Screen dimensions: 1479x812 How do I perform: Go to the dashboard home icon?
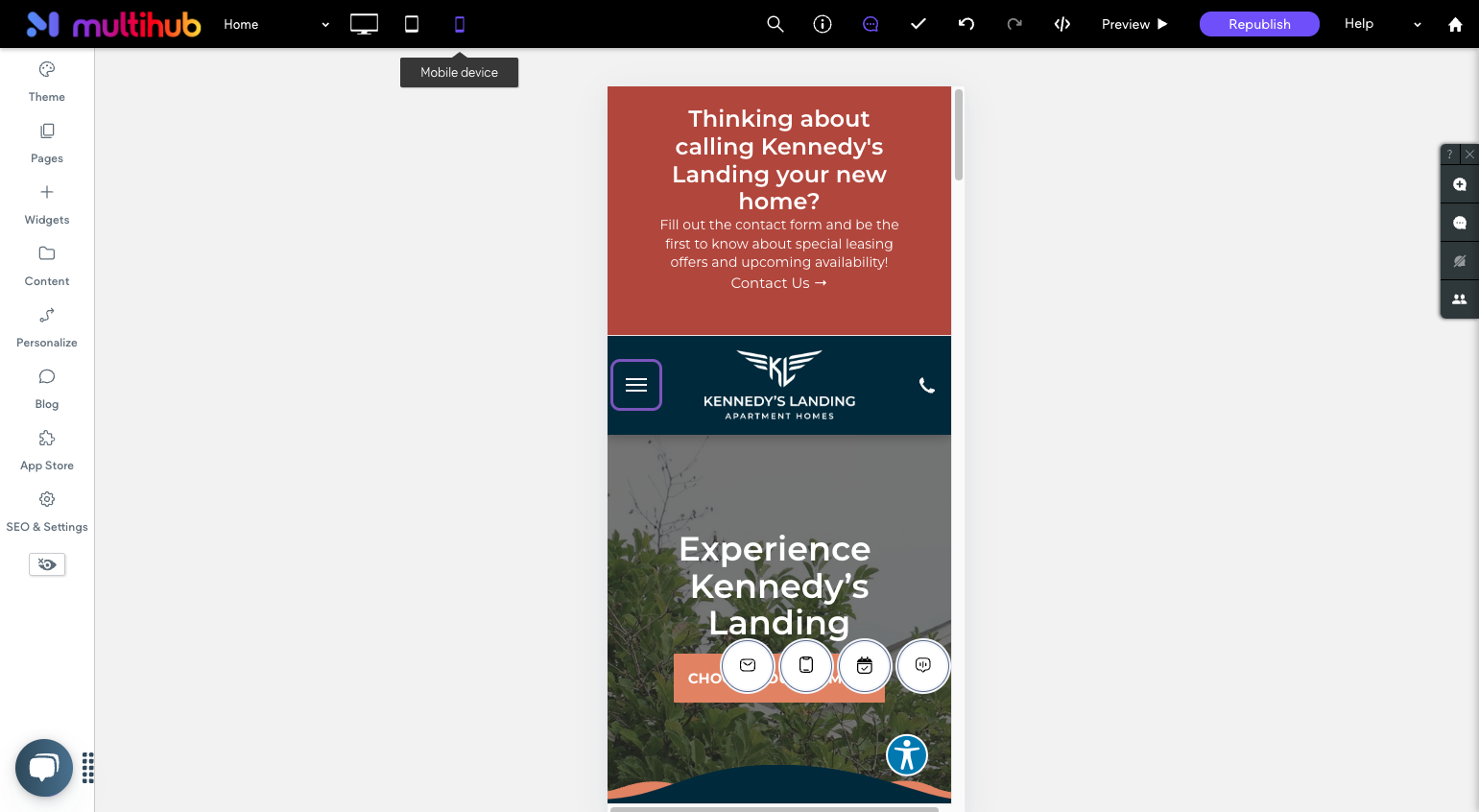coord(1455,25)
